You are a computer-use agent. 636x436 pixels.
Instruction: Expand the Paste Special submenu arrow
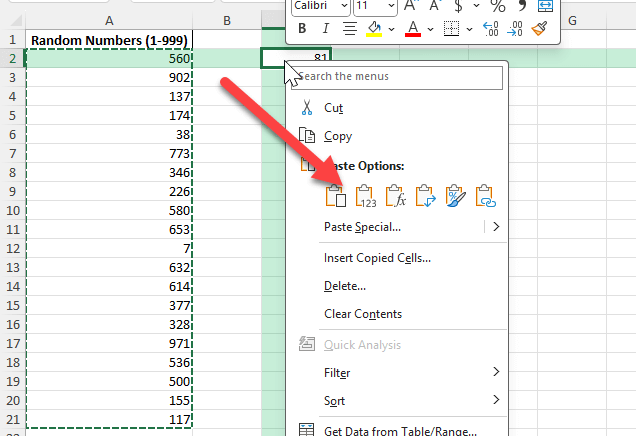click(496, 226)
